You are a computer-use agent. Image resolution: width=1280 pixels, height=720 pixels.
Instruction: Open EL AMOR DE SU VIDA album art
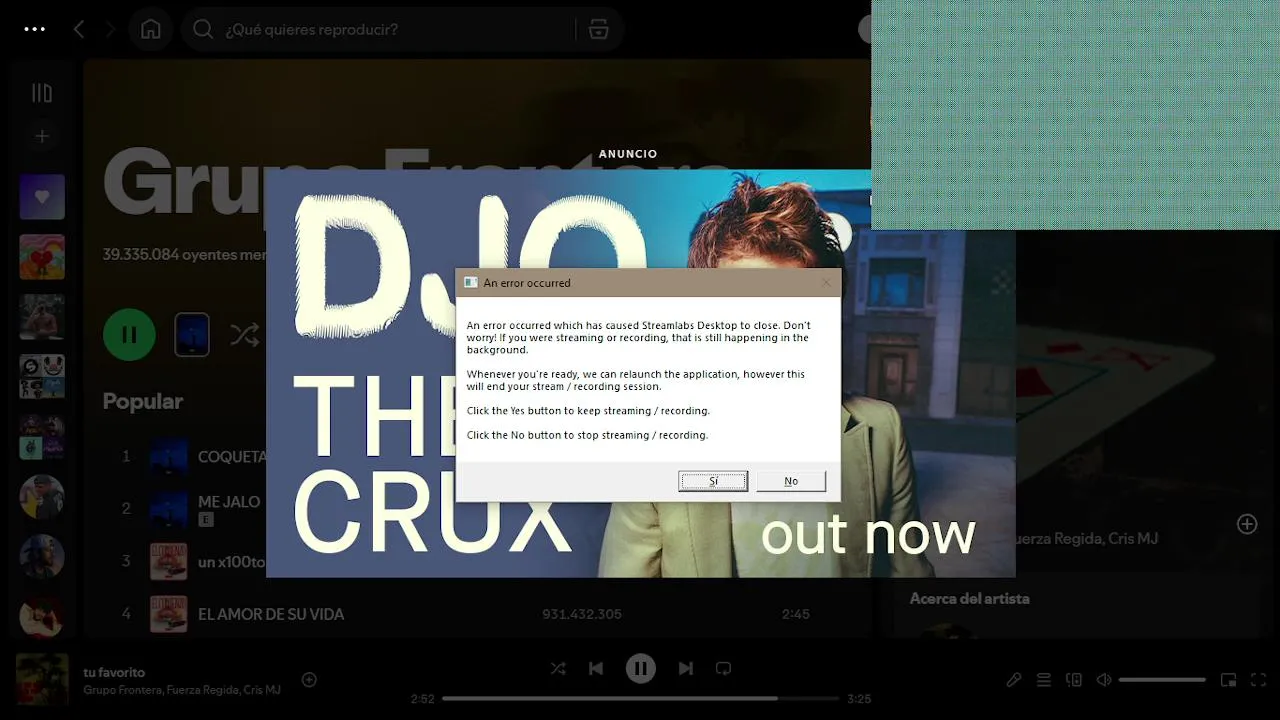click(169, 614)
